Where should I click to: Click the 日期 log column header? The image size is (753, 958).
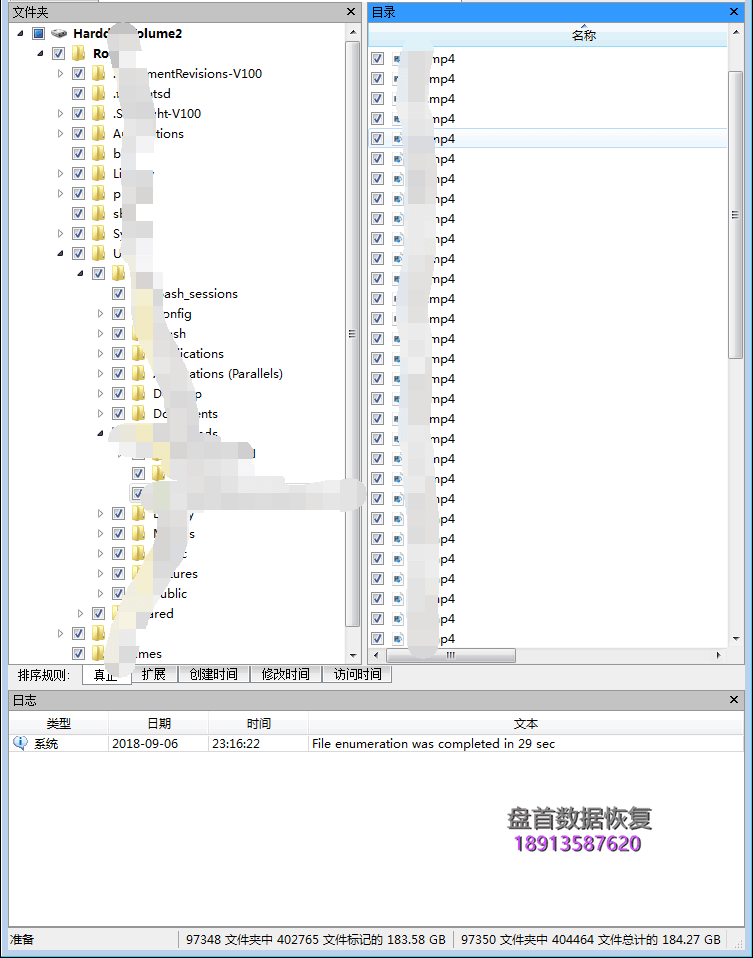pyautogui.click(x=159, y=723)
